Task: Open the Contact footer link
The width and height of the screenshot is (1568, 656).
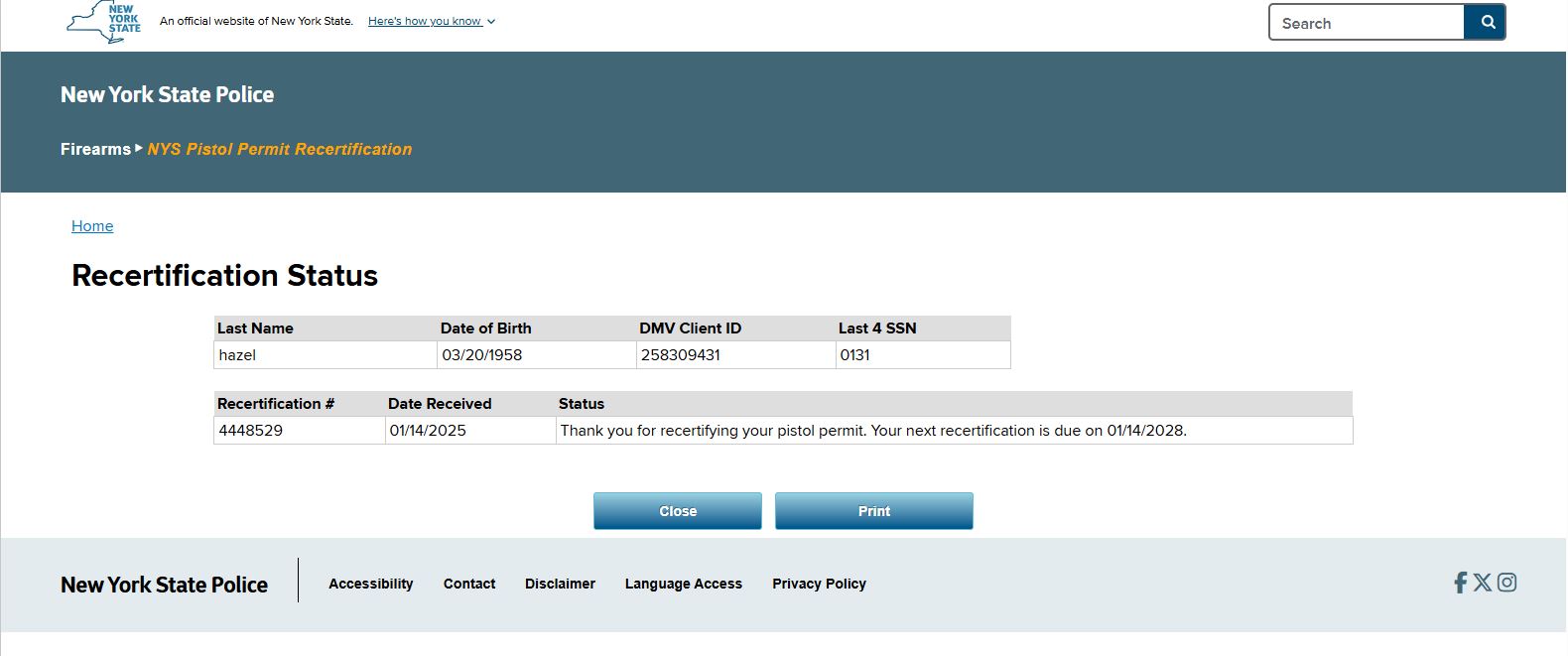Action: pyautogui.click(x=469, y=584)
